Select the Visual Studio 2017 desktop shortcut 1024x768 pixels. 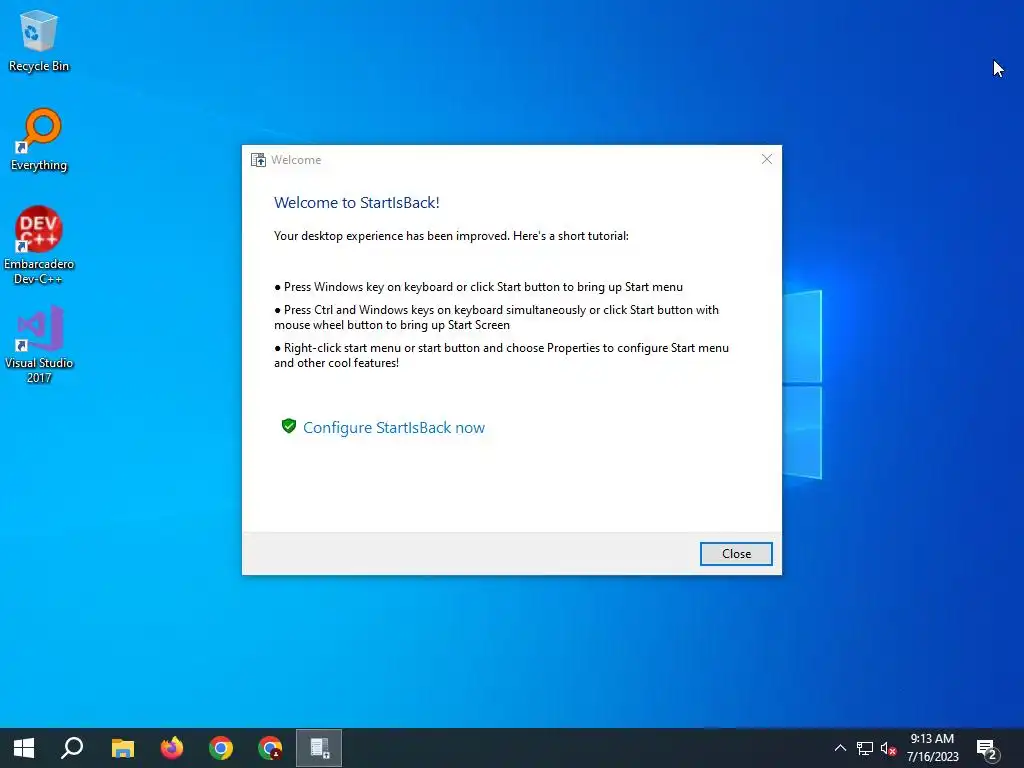coord(39,344)
